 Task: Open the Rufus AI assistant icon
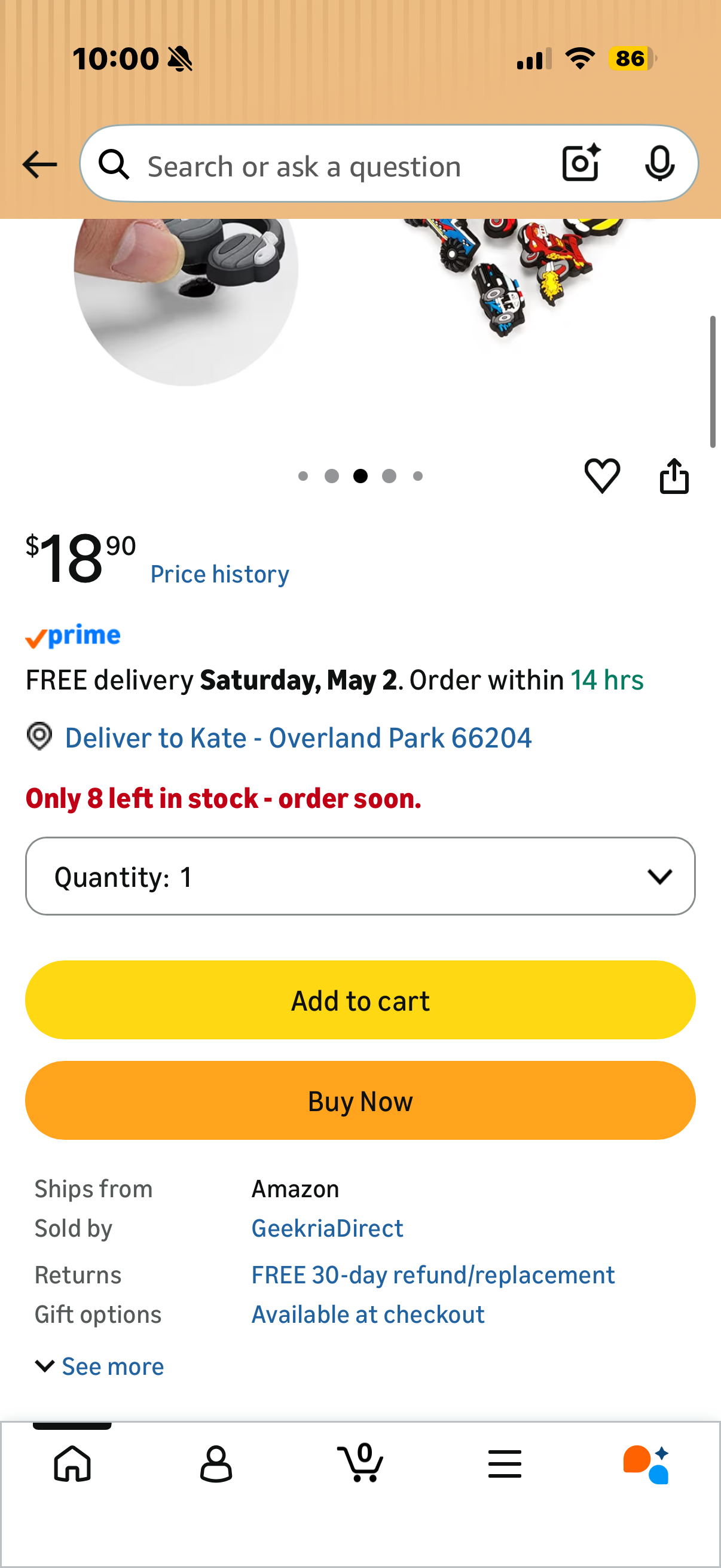(646, 1464)
